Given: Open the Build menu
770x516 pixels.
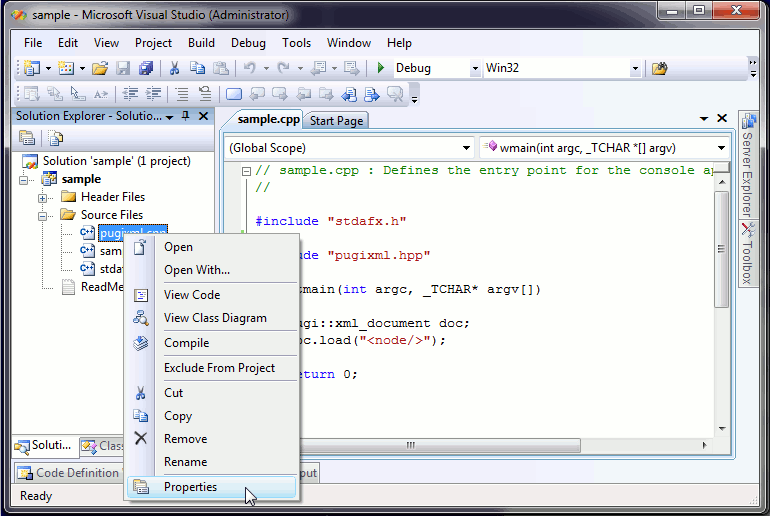Looking at the screenshot, I should pyautogui.click(x=201, y=43).
